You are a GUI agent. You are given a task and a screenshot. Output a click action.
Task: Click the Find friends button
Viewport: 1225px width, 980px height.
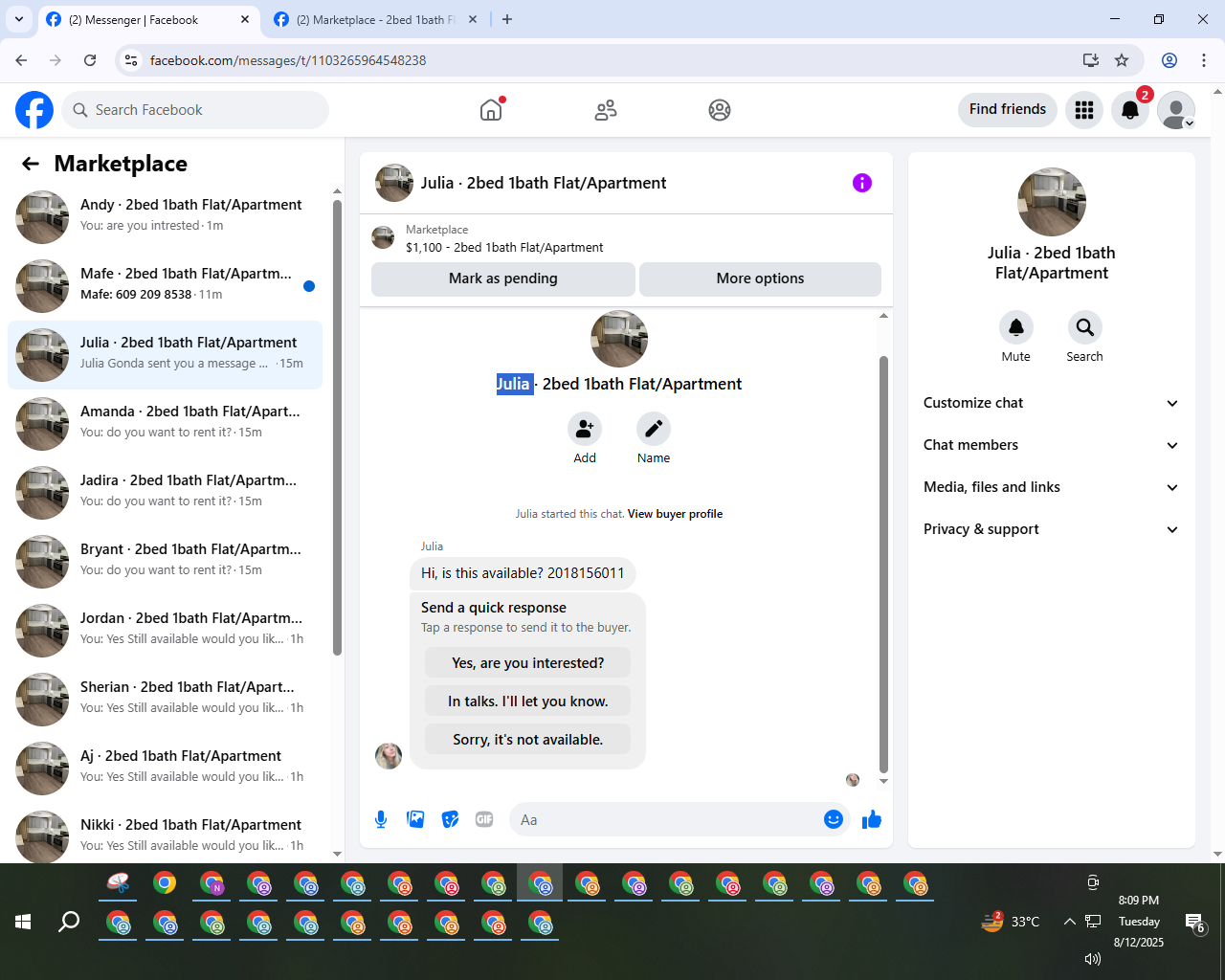click(x=1008, y=109)
